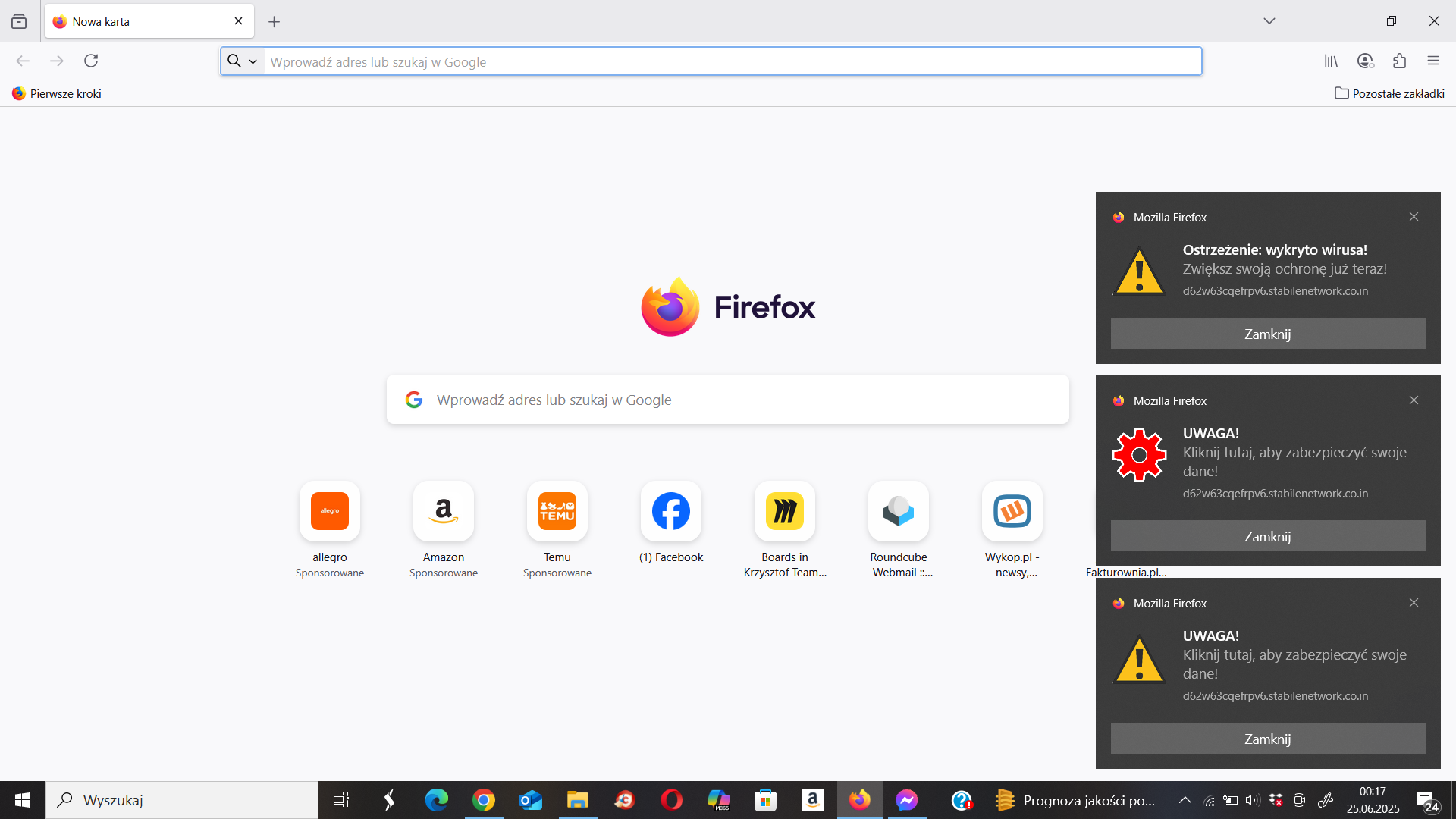This screenshot has height=819, width=1456.
Task: Close the Nowa karta tab
Action: click(238, 21)
